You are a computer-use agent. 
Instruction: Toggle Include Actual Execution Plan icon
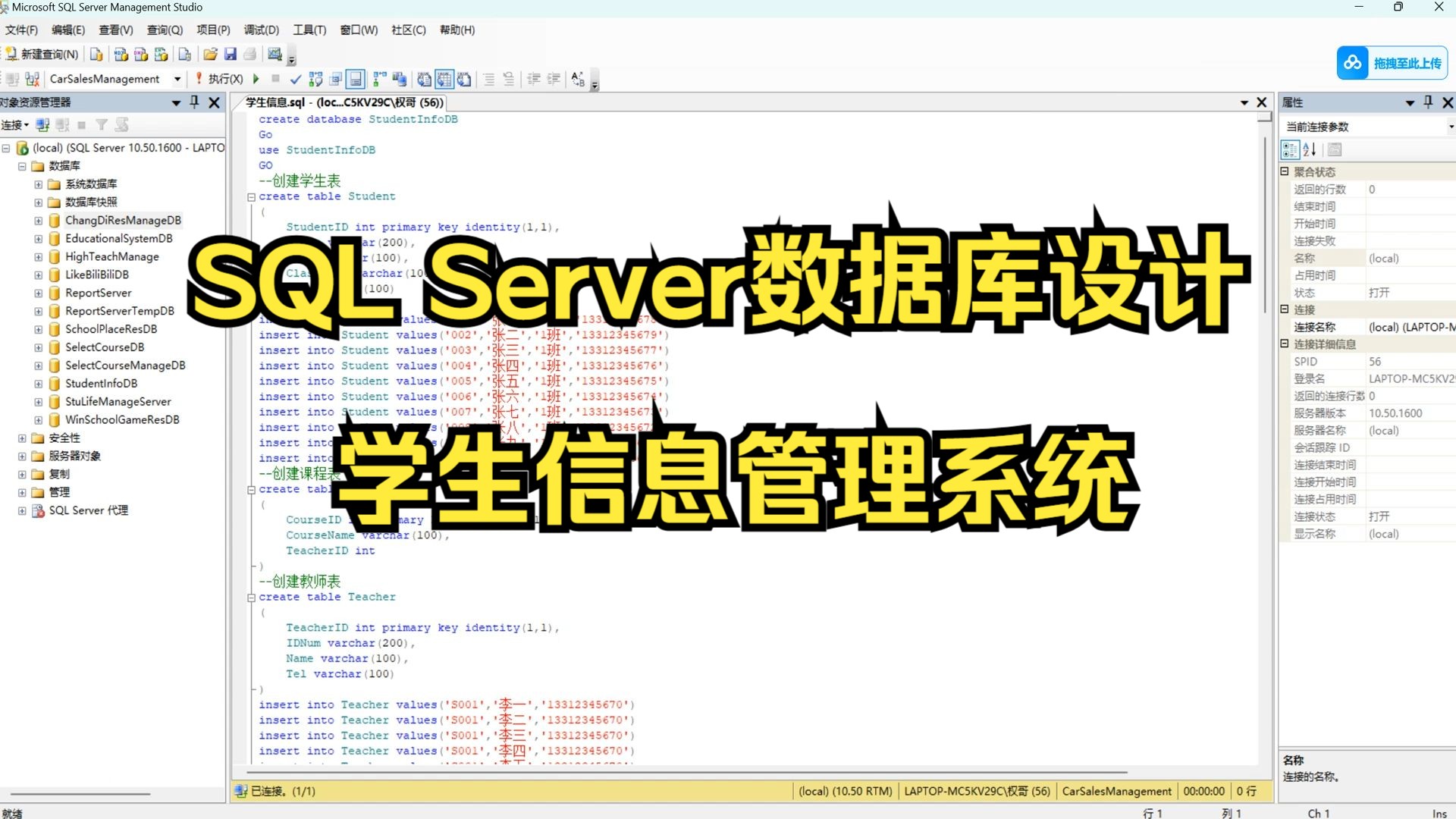pos(379,79)
